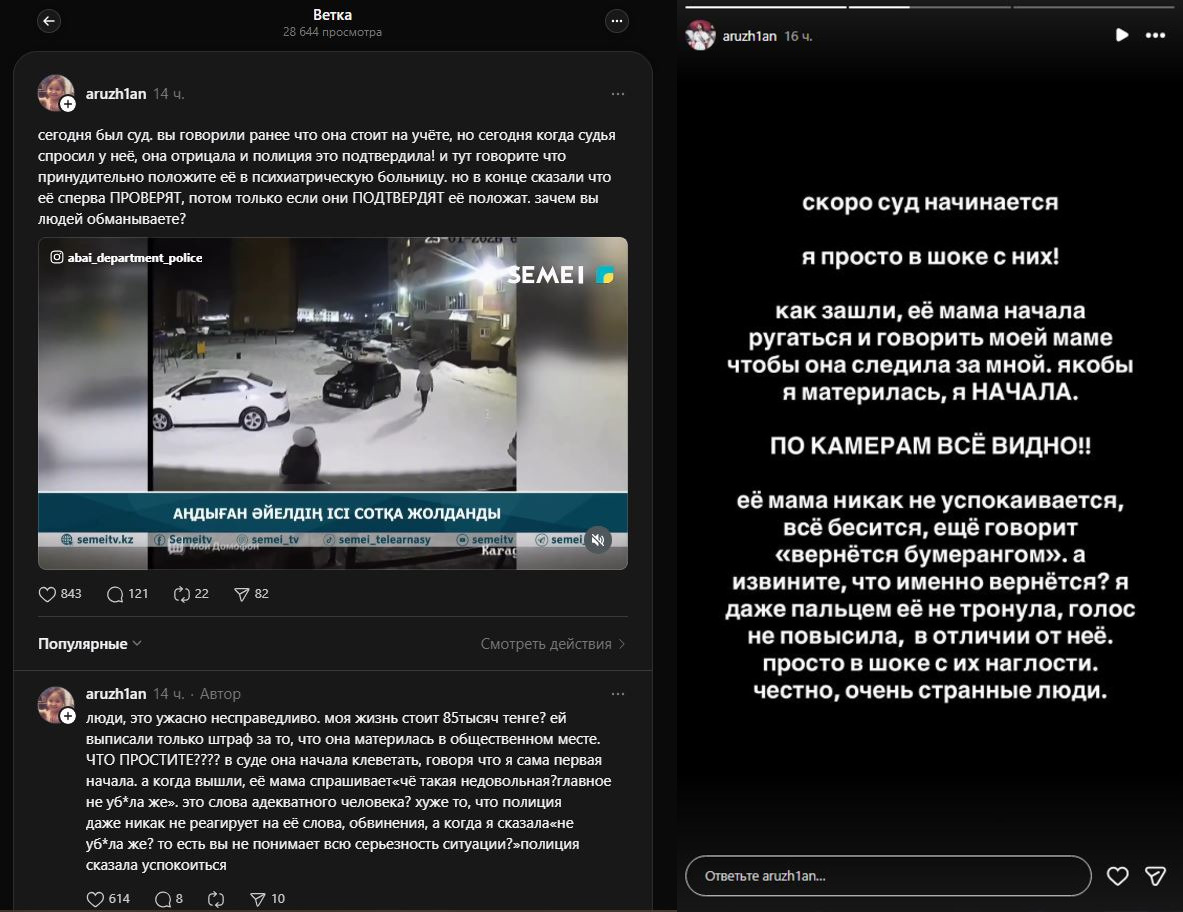1183x912 pixels.
Task: Open more options on author's reply
Action: (617, 694)
